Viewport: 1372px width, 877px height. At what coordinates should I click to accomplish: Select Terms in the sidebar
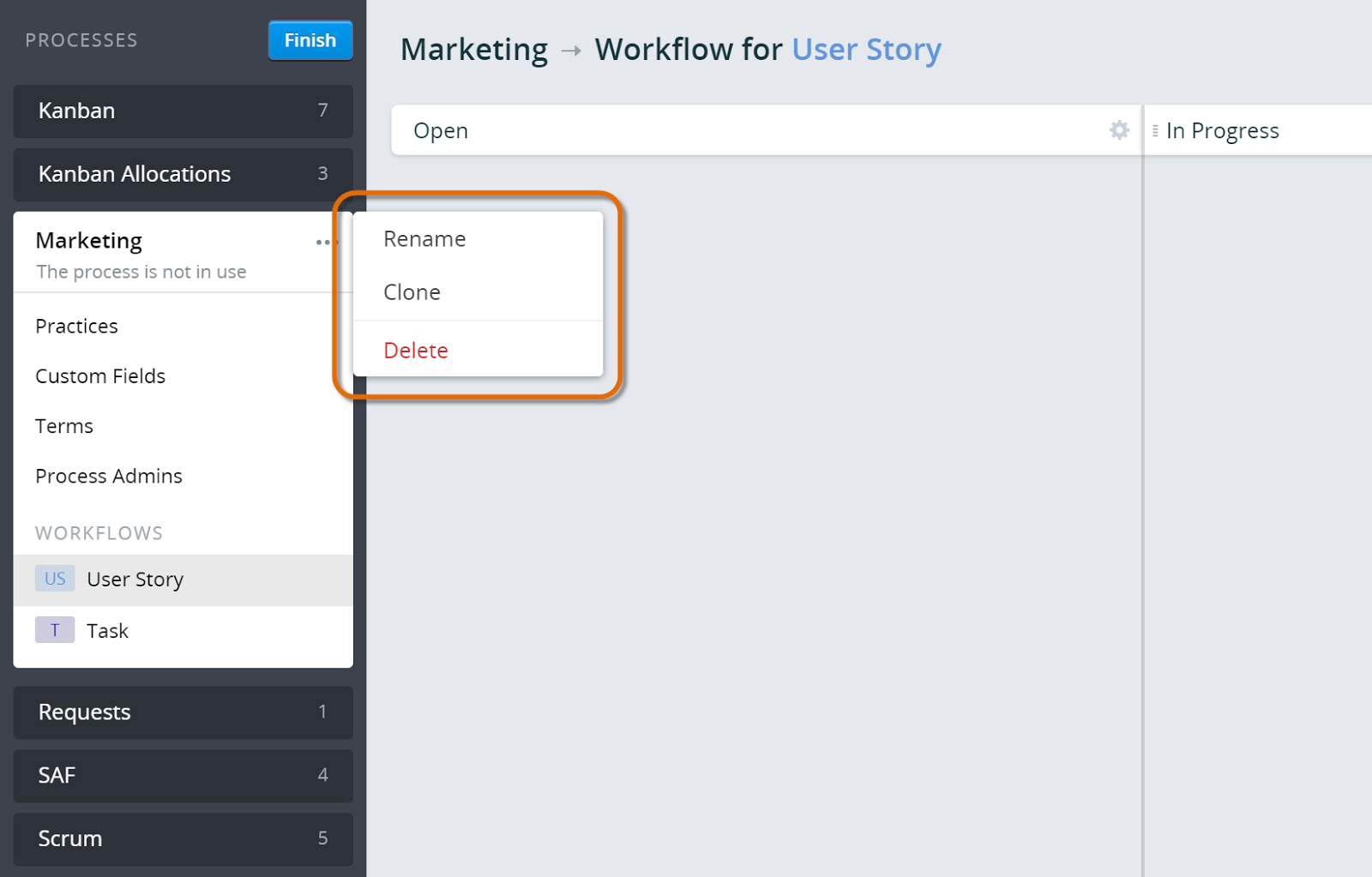click(x=64, y=426)
